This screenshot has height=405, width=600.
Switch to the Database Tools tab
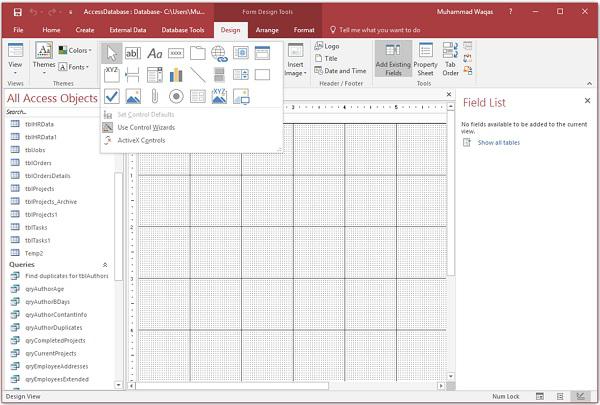click(183, 30)
